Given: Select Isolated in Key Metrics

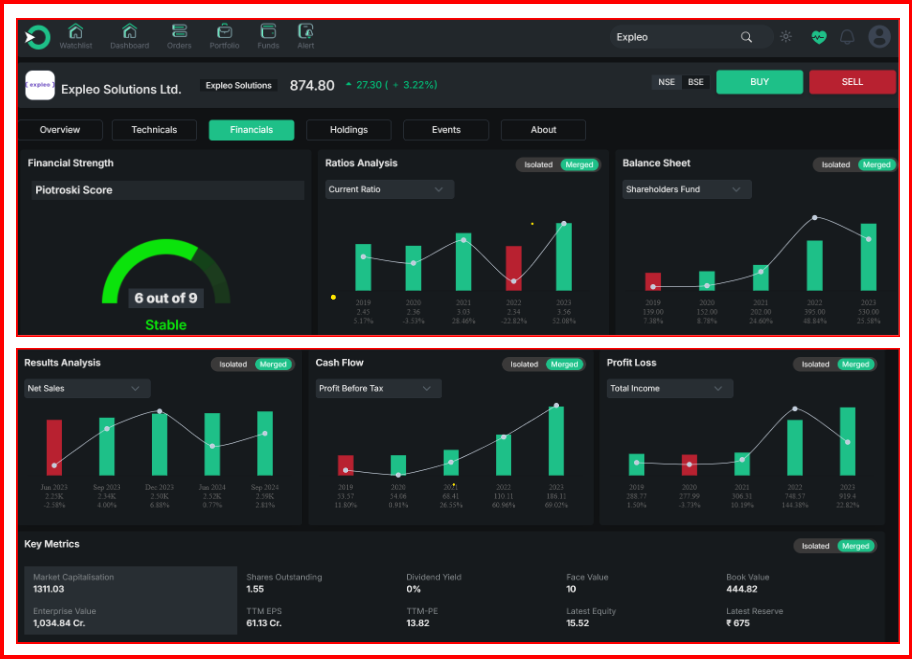Looking at the screenshot, I should [815, 546].
